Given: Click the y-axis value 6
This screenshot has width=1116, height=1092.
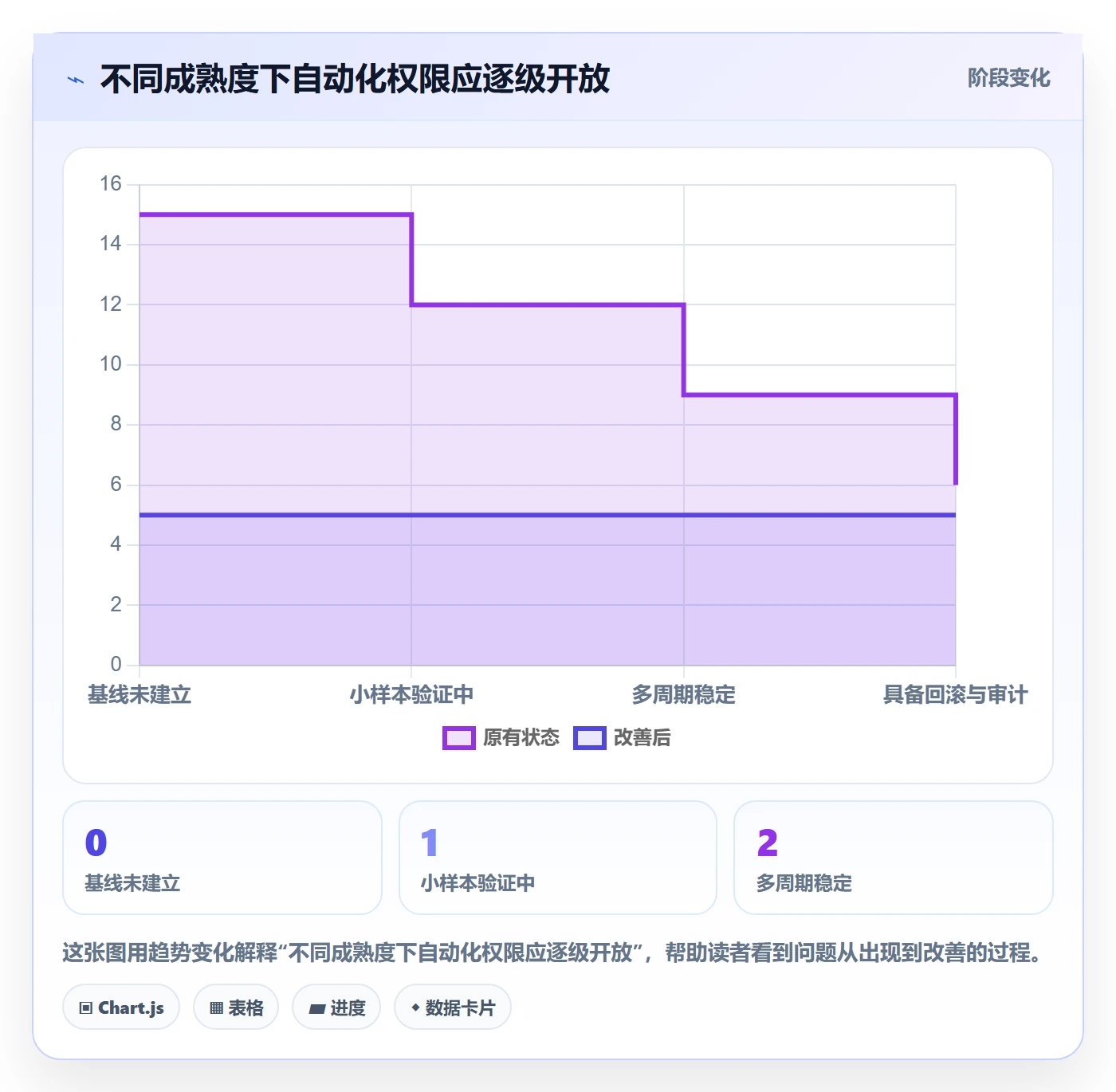Looking at the screenshot, I should pos(116,485).
